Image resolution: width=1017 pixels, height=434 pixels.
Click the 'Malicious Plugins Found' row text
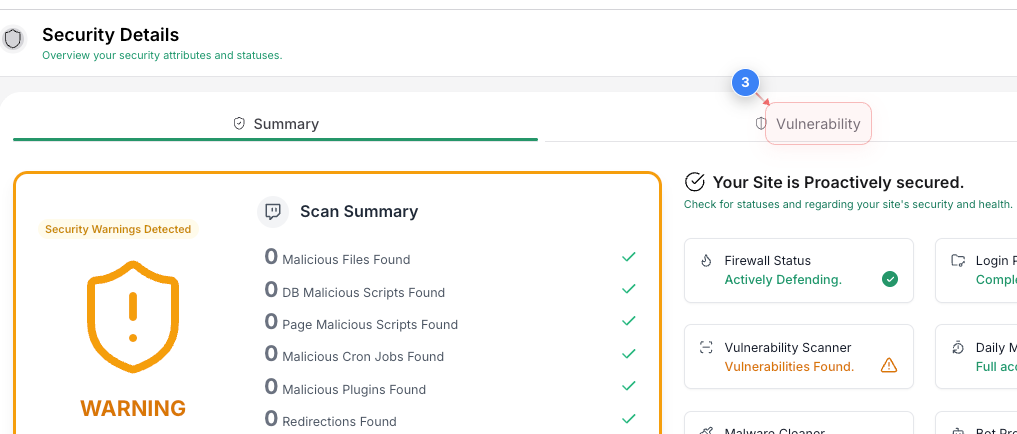[354, 390]
